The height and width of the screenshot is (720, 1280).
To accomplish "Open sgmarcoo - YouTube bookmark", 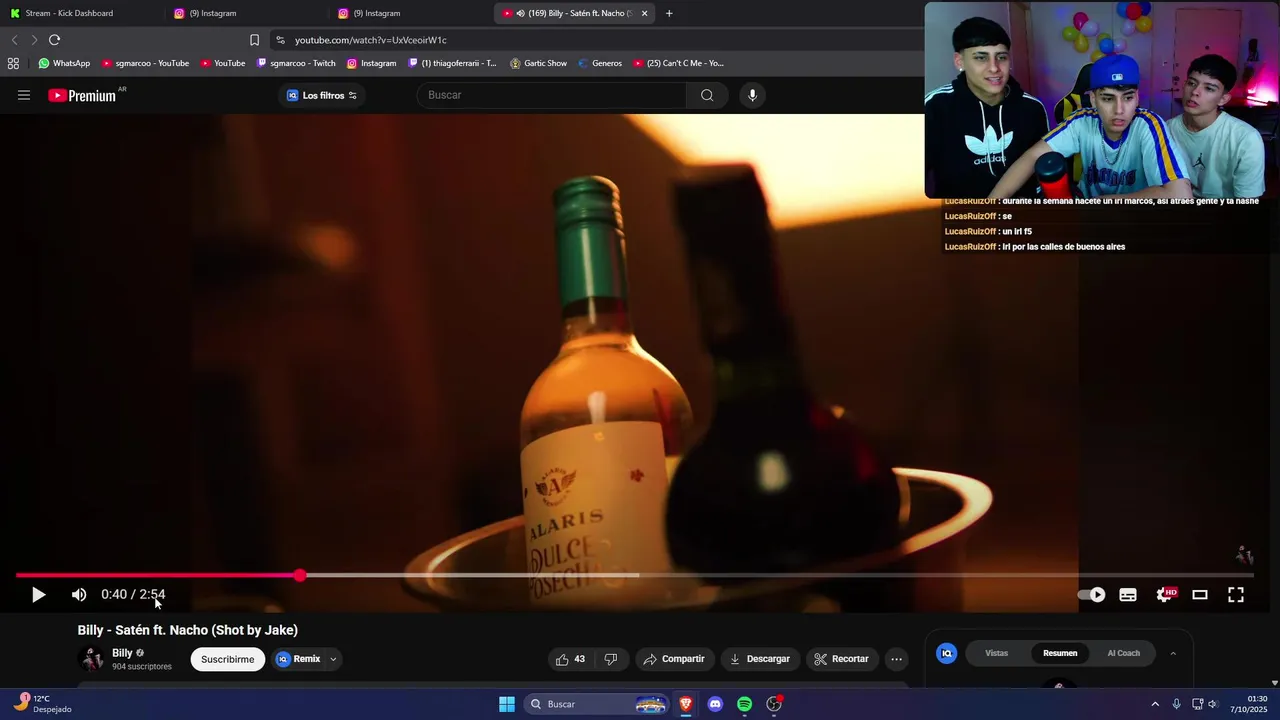I will click(145, 63).
